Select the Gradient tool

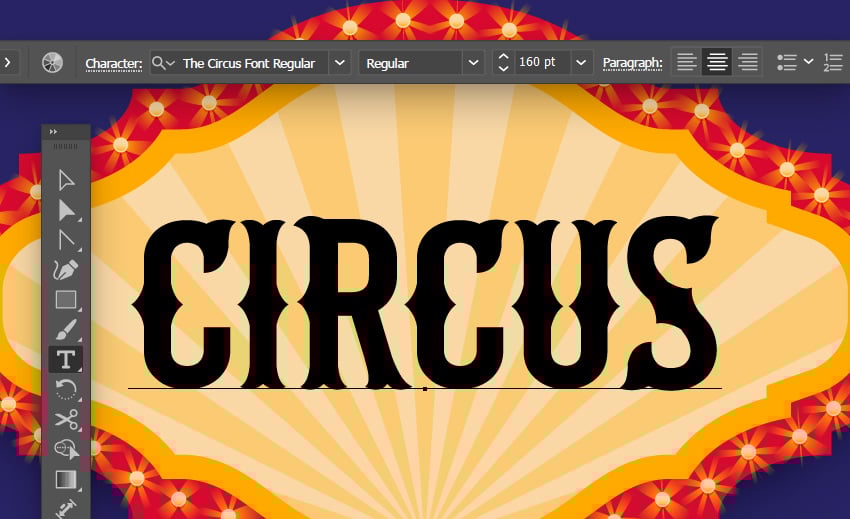[66, 479]
